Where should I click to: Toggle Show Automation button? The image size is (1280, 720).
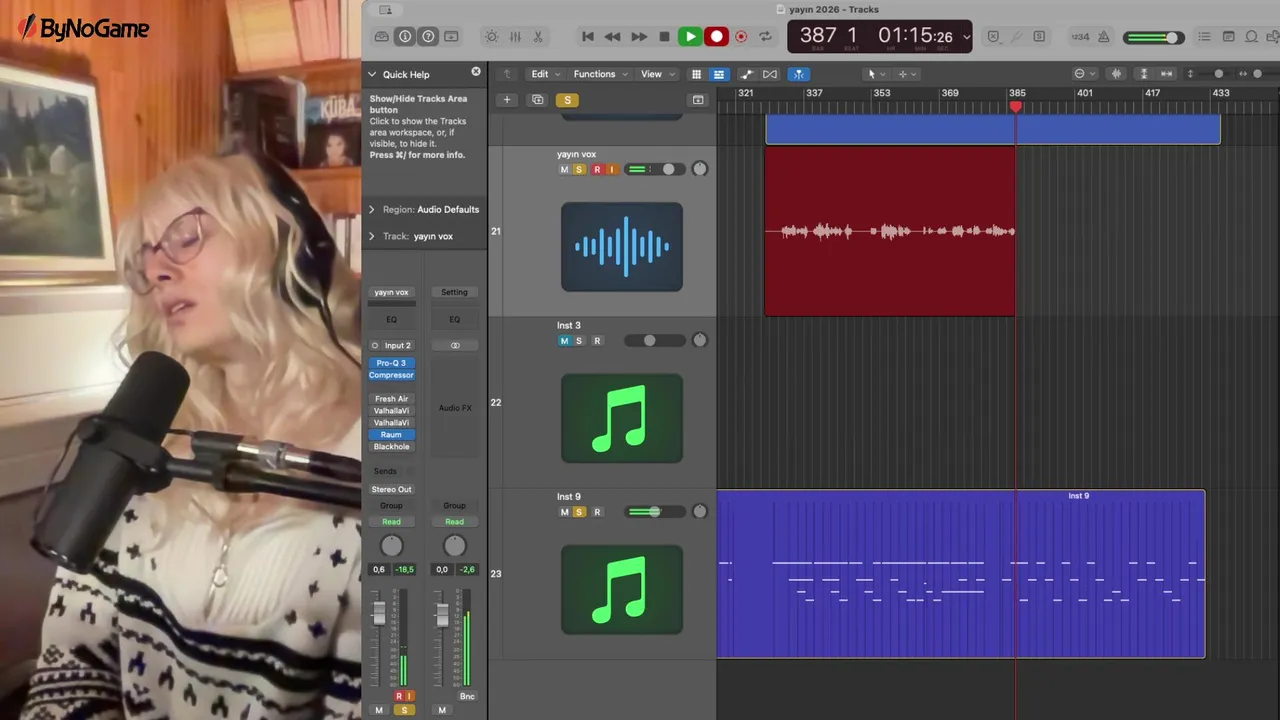click(746, 74)
